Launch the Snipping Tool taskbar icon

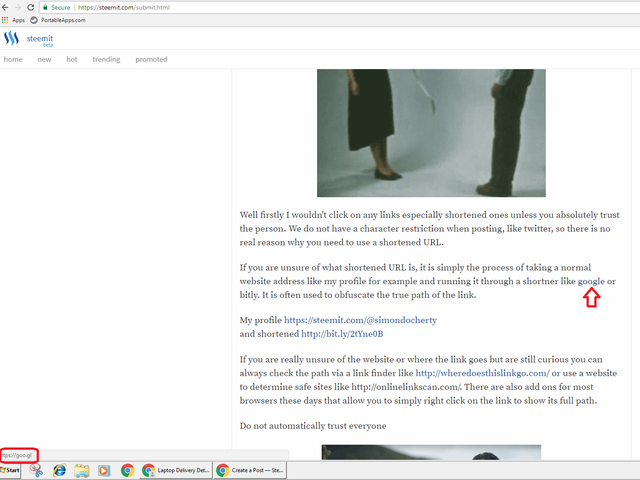pos(36,471)
